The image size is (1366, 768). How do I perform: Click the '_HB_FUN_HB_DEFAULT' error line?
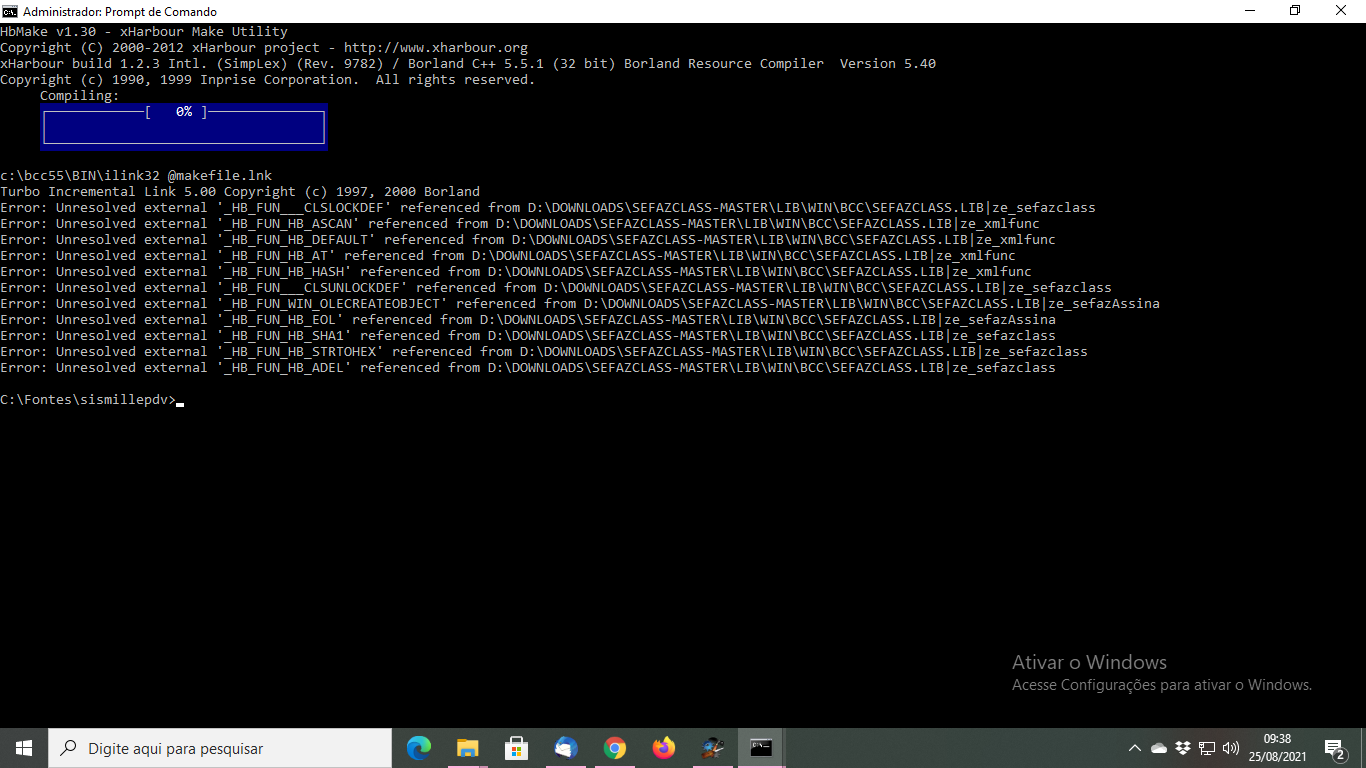(x=528, y=240)
